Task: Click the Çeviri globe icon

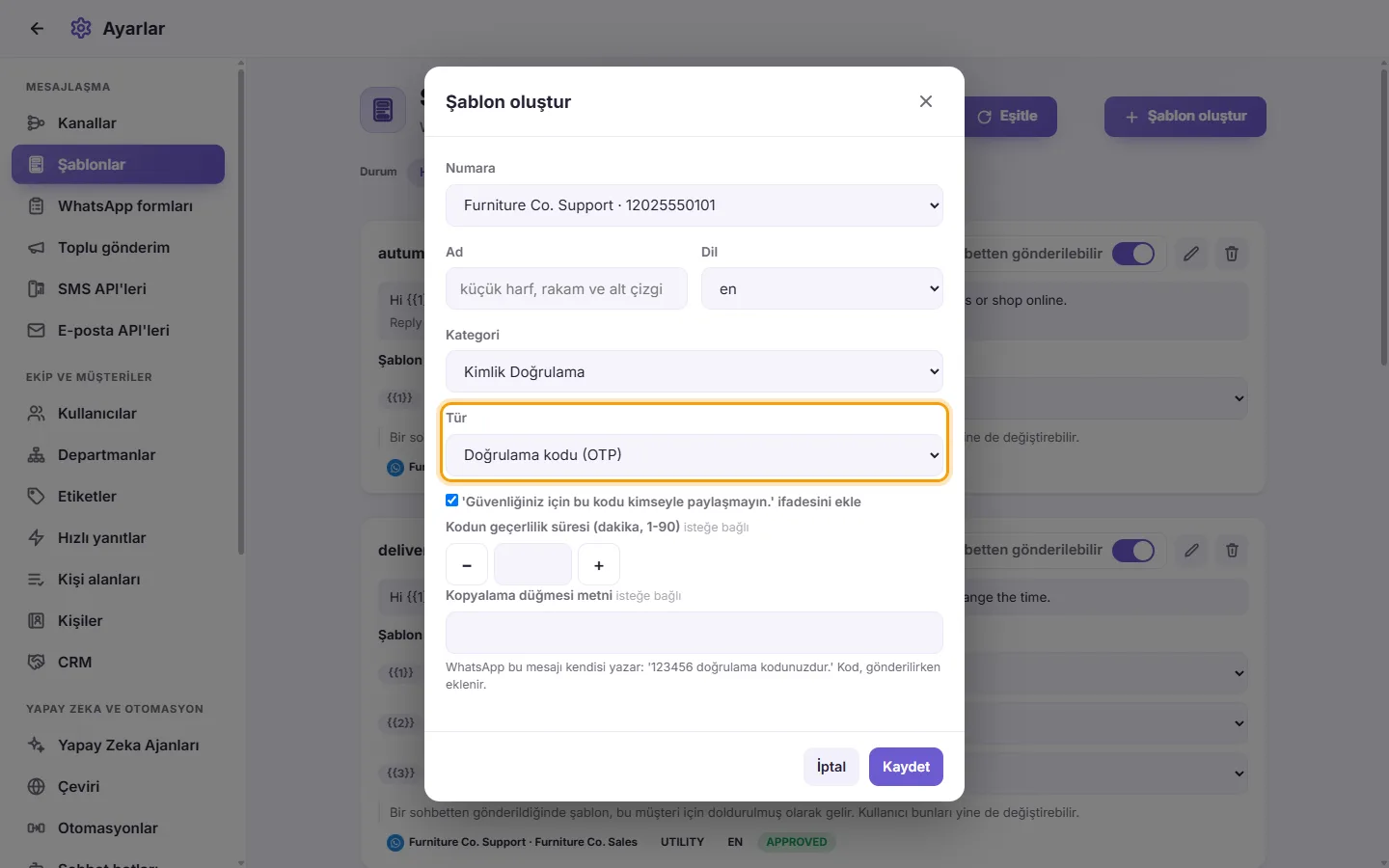Action: [x=37, y=787]
